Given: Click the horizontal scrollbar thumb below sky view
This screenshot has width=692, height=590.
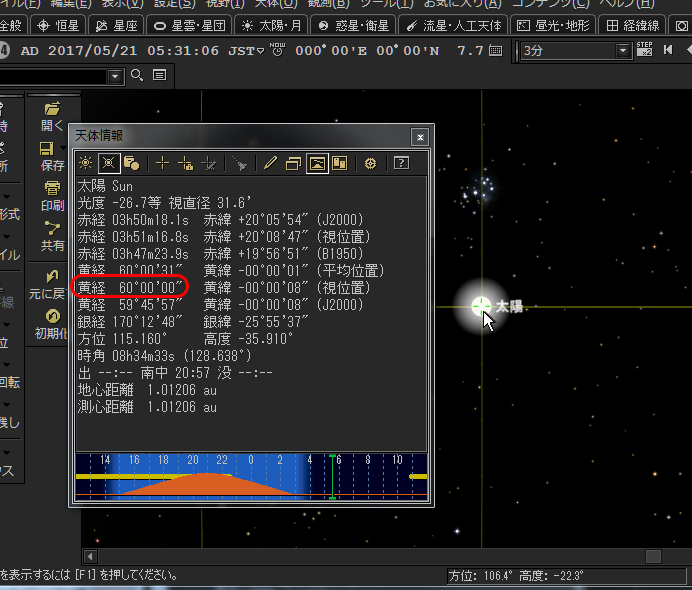Looking at the screenshot, I should 652,556.
